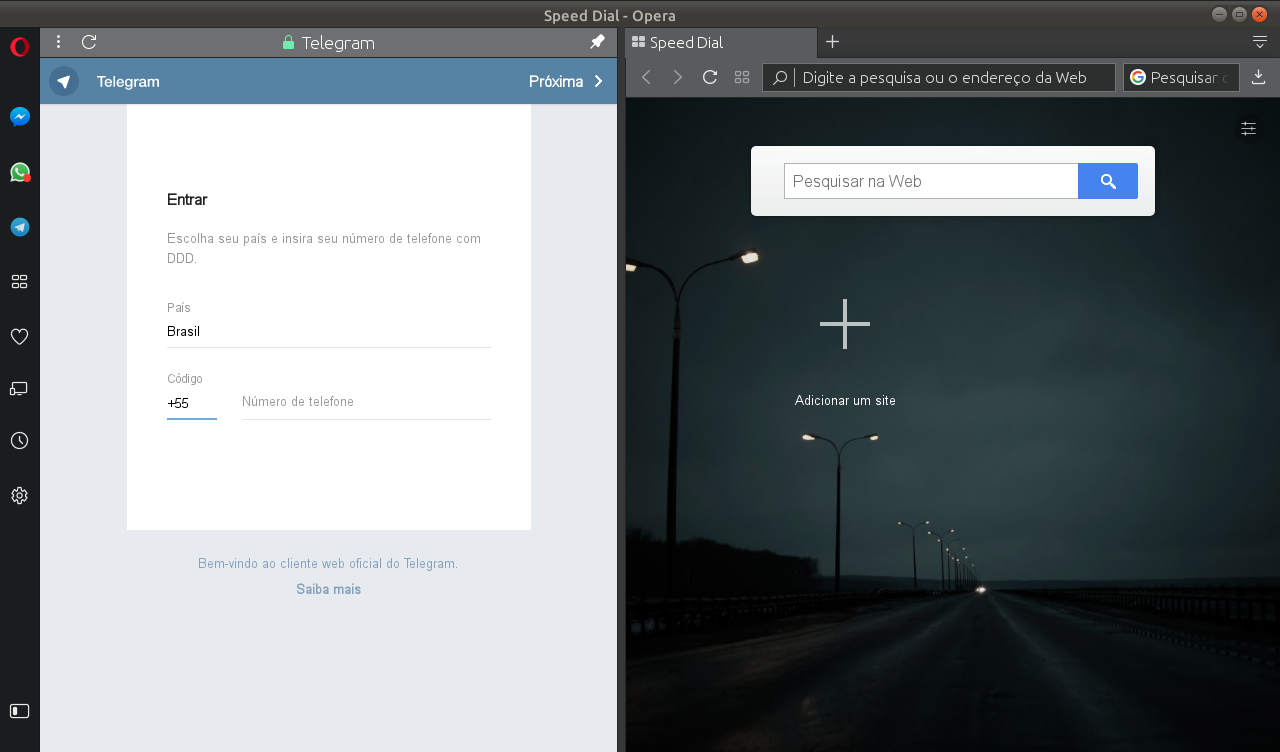Open Settings gear in sidebar
The image size is (1280, 752).
coord(19,495)
